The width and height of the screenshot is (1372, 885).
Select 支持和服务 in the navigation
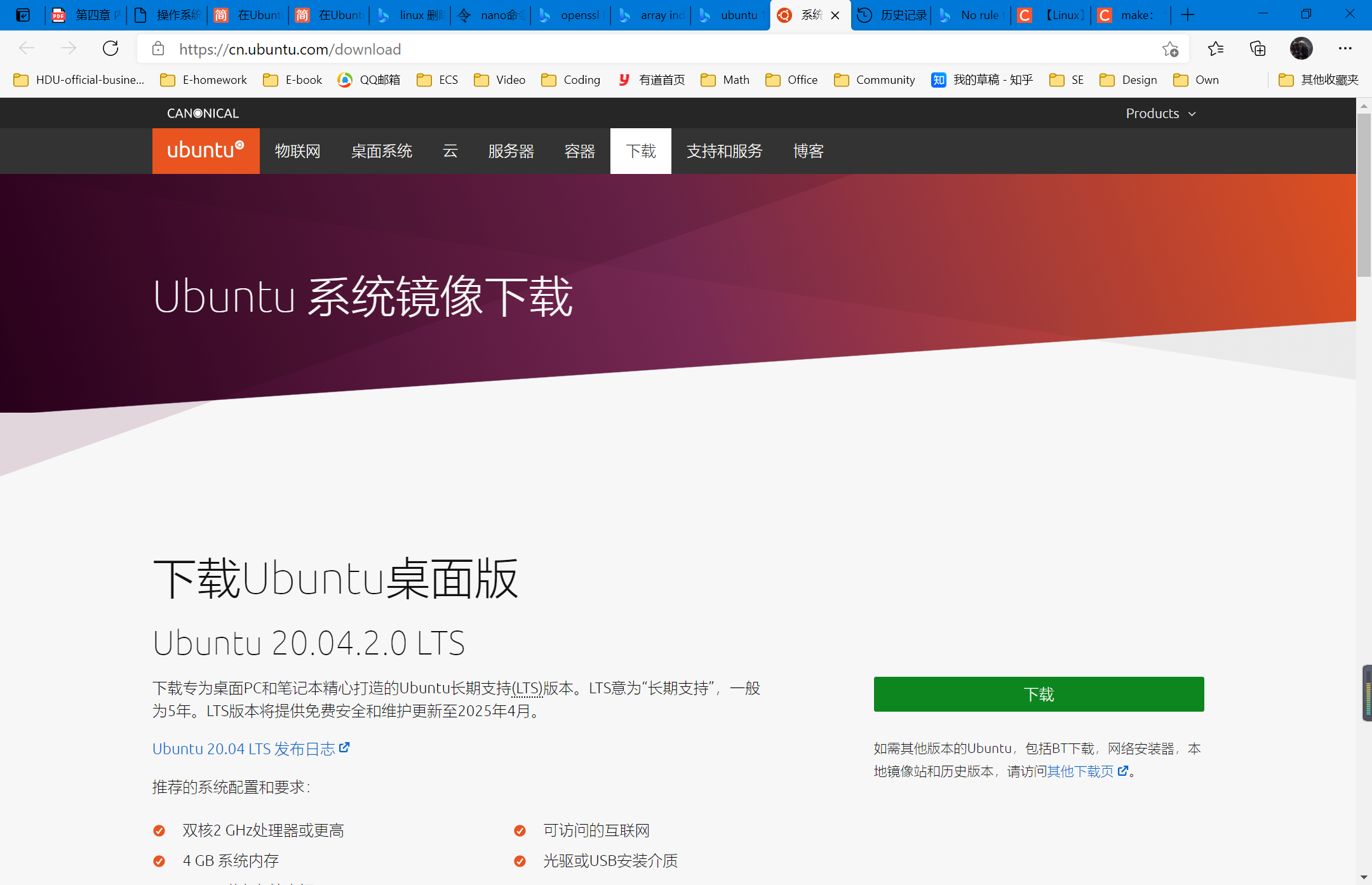724,151
